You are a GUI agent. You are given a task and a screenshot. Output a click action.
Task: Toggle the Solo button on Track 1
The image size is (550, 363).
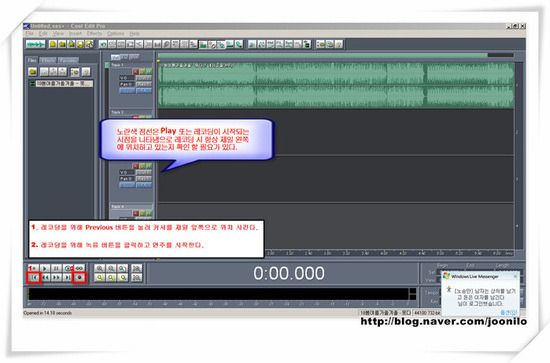[142, 72]
